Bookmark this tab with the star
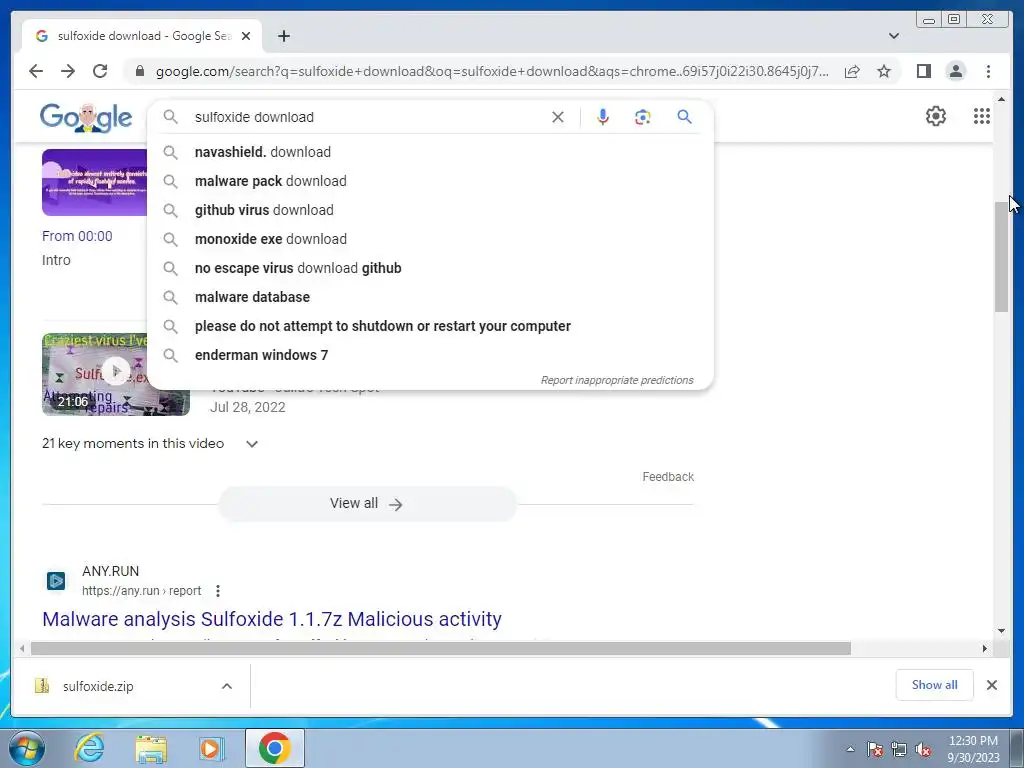 tap(884, 71)
